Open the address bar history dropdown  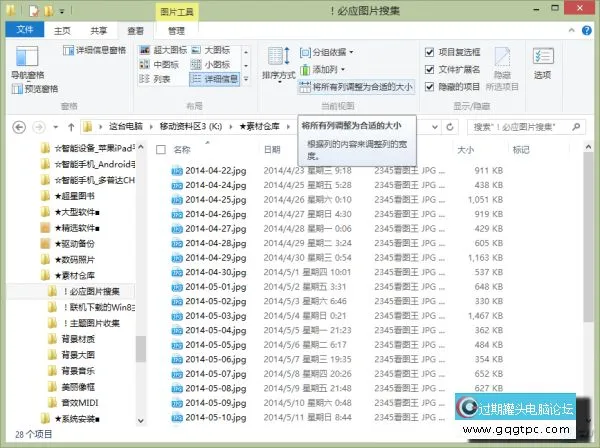pyautogui.click(x=435, y=127)
